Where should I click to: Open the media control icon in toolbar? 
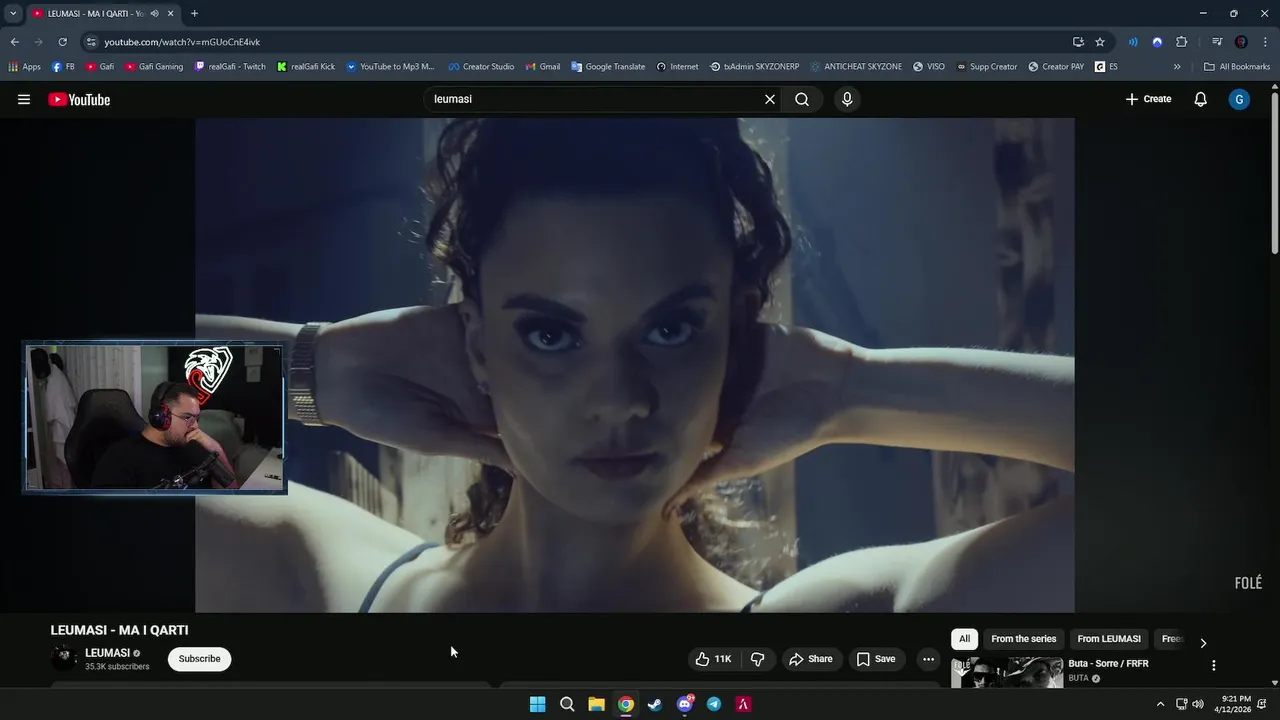1217,42
